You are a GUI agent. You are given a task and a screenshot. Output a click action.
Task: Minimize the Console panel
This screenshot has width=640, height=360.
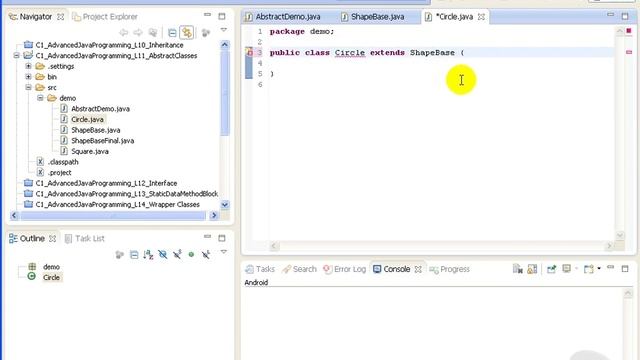pyautogui.click(x=611, y=267)
